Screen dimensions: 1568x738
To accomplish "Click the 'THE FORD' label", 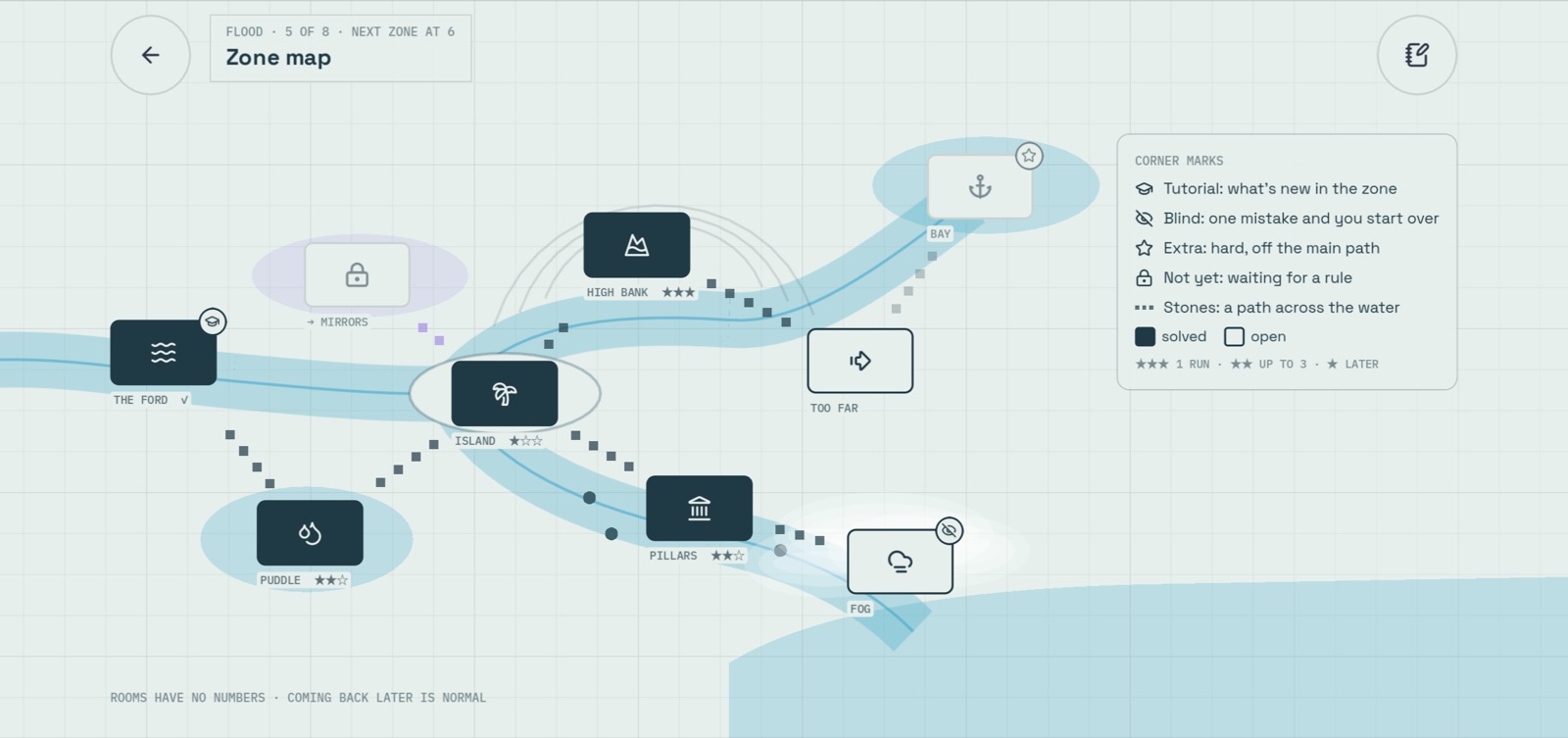I will coord(140,400).
